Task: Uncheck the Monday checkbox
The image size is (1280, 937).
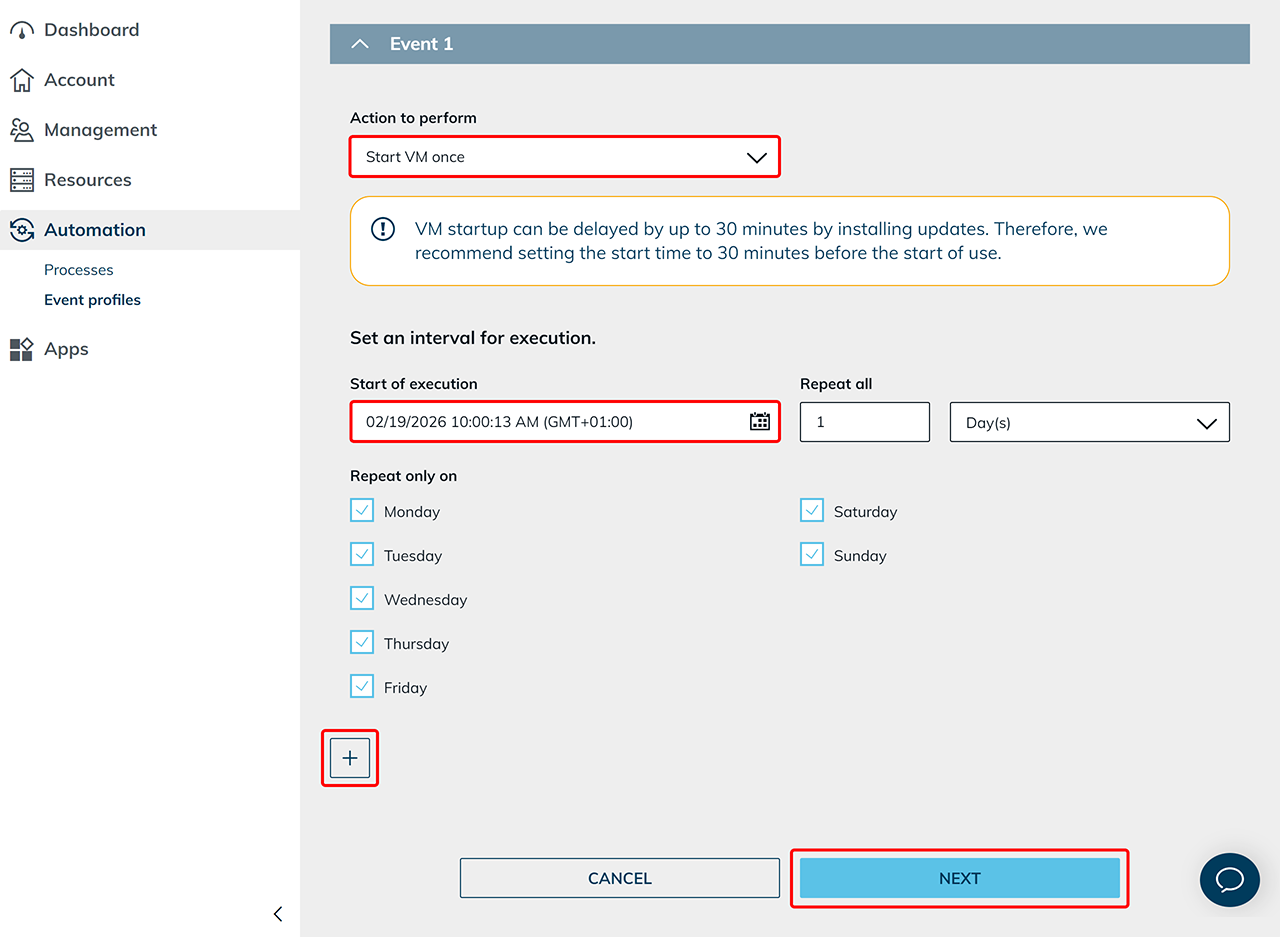Action: (362, 511)
